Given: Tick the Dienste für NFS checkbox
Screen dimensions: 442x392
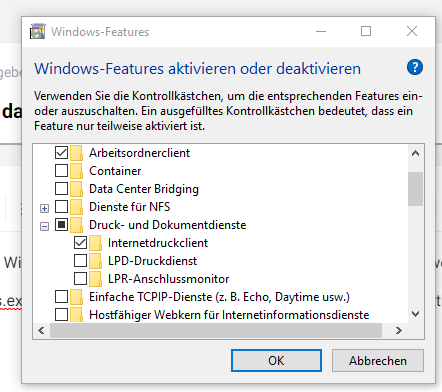Looking at the screenshot, I should click(x=61, y=207).
